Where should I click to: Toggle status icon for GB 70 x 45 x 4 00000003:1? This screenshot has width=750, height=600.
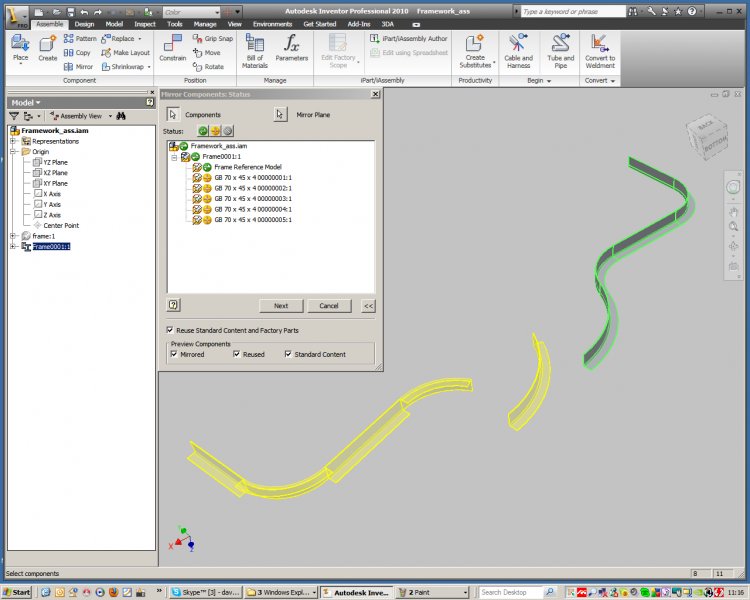pos(207,199)
